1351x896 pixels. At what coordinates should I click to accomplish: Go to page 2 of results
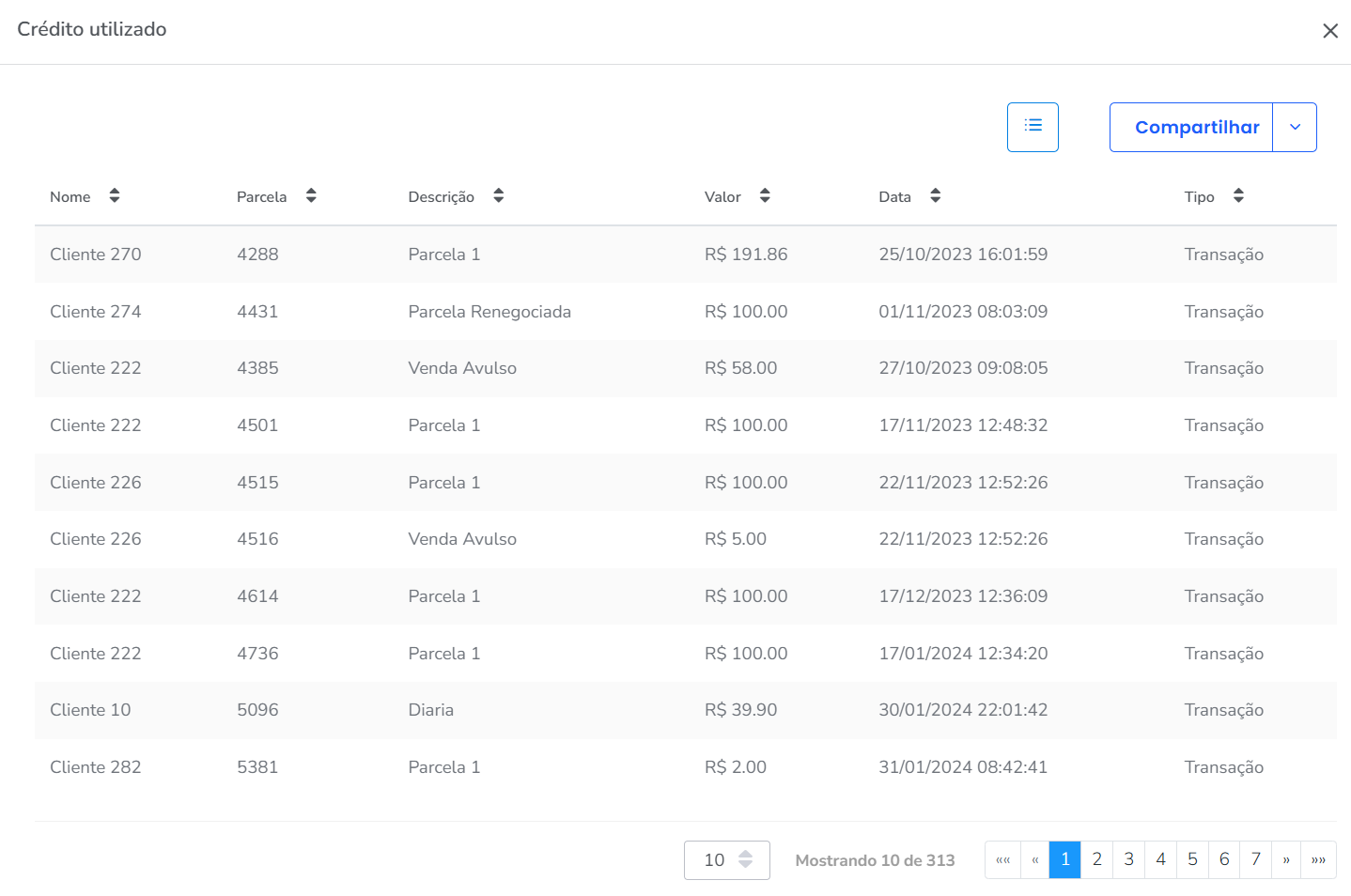[x=1096, y=859]
